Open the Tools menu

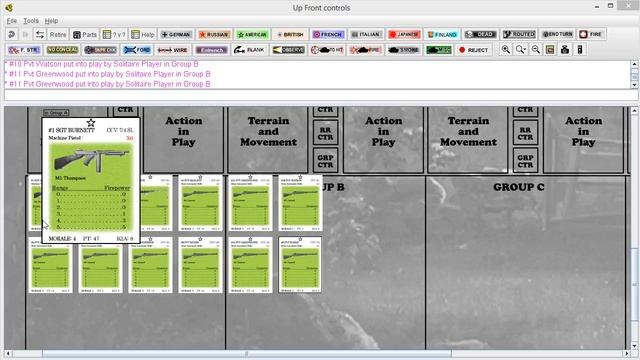[x=31, y=21]
